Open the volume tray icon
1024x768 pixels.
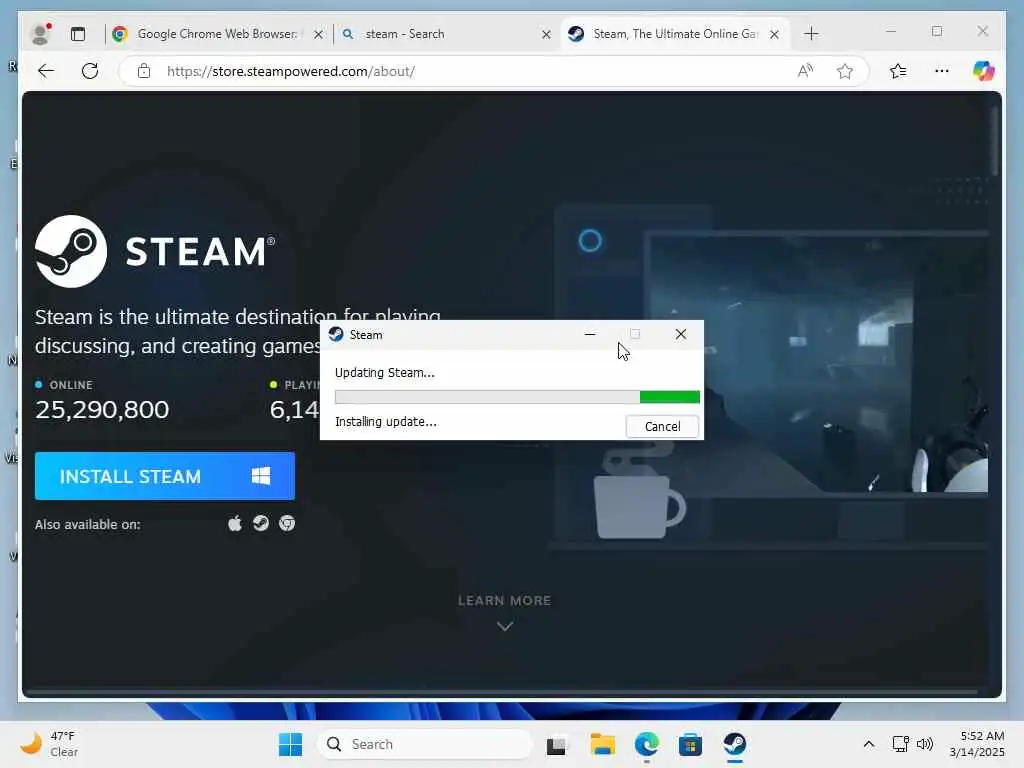tap(925, 744)
